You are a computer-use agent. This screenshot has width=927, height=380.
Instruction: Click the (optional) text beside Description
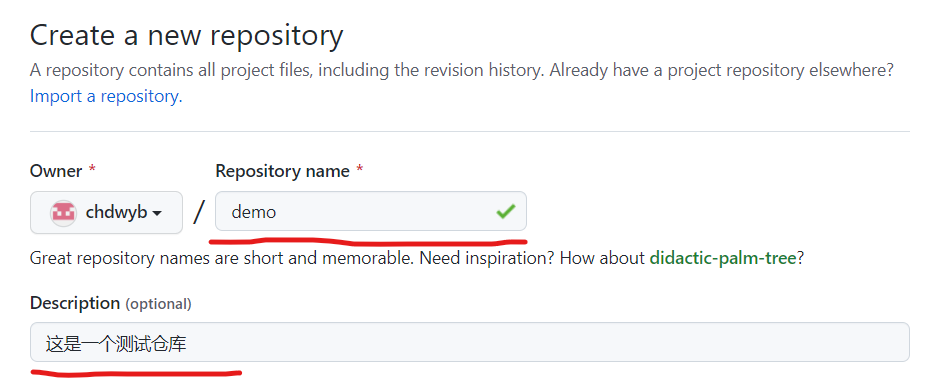tap(158, 304)
